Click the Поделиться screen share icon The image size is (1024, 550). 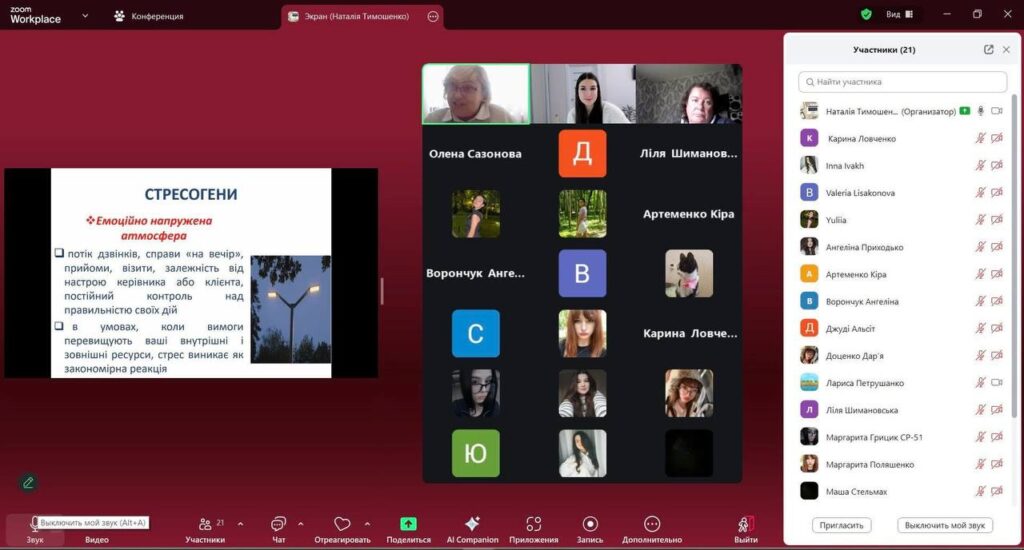coord(408,524)
